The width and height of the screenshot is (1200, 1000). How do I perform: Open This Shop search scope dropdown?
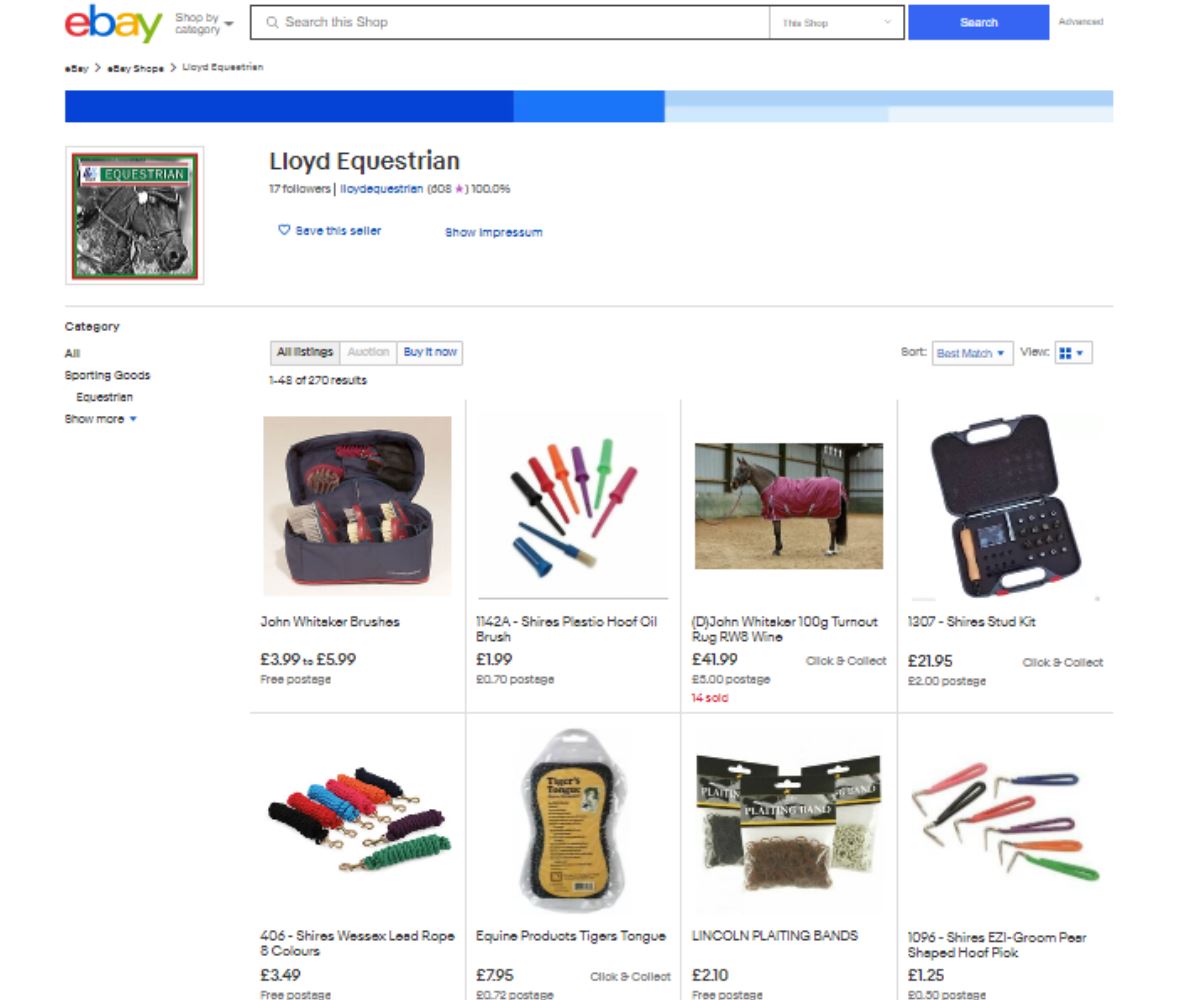tap(837, 22)
